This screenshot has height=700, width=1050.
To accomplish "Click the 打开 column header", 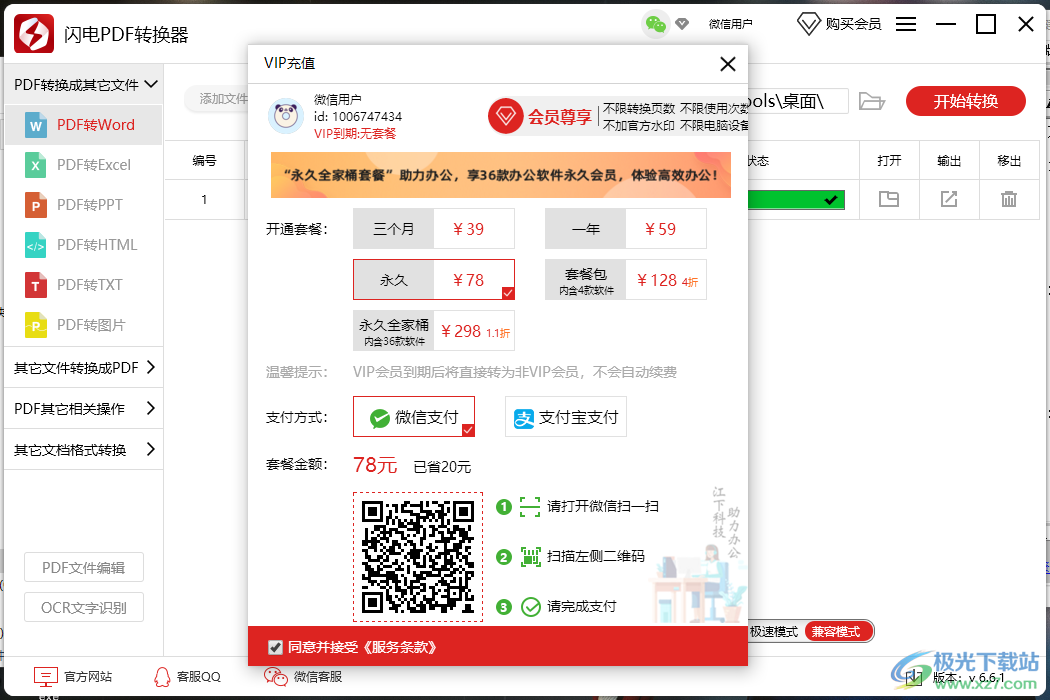I will (x=889, y=160).
